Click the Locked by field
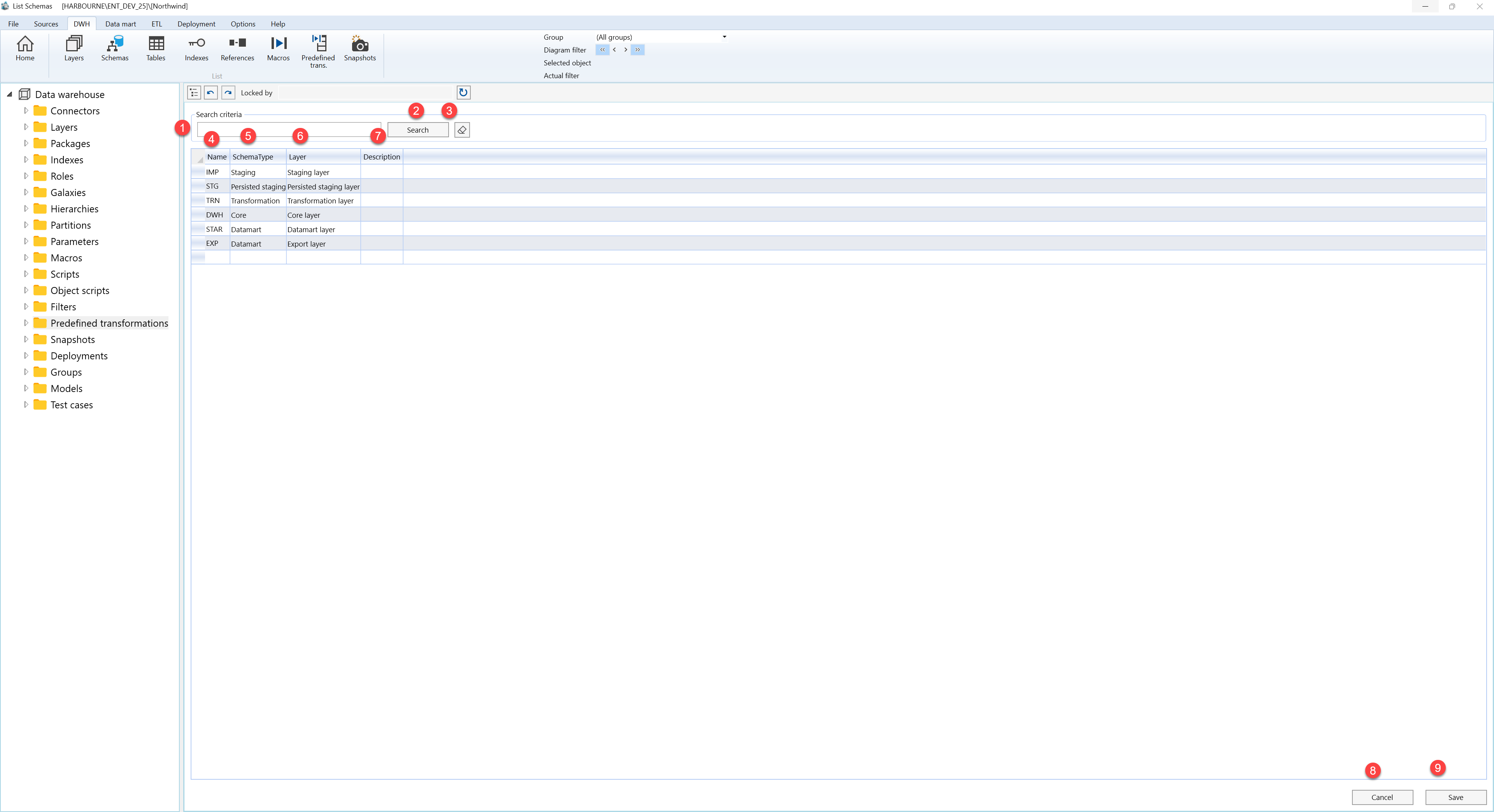1494x812 pixels. 365,93
